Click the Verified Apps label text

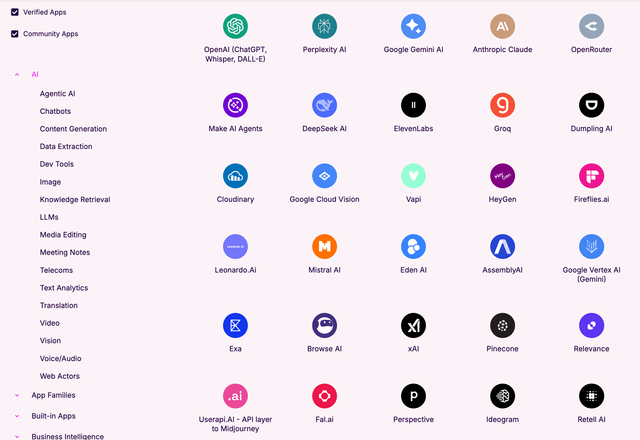(x=44, y=12)
